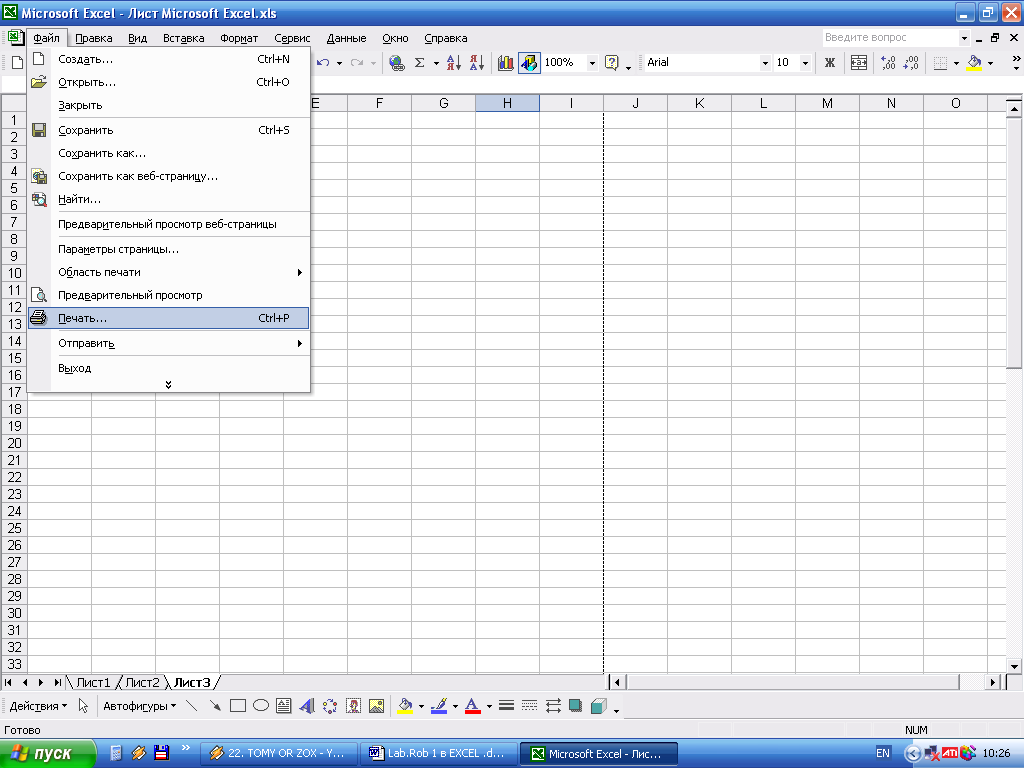Click the Increase Decimal icon
This screenshot has height=768, width=1024.
click(x=888, y=63)
